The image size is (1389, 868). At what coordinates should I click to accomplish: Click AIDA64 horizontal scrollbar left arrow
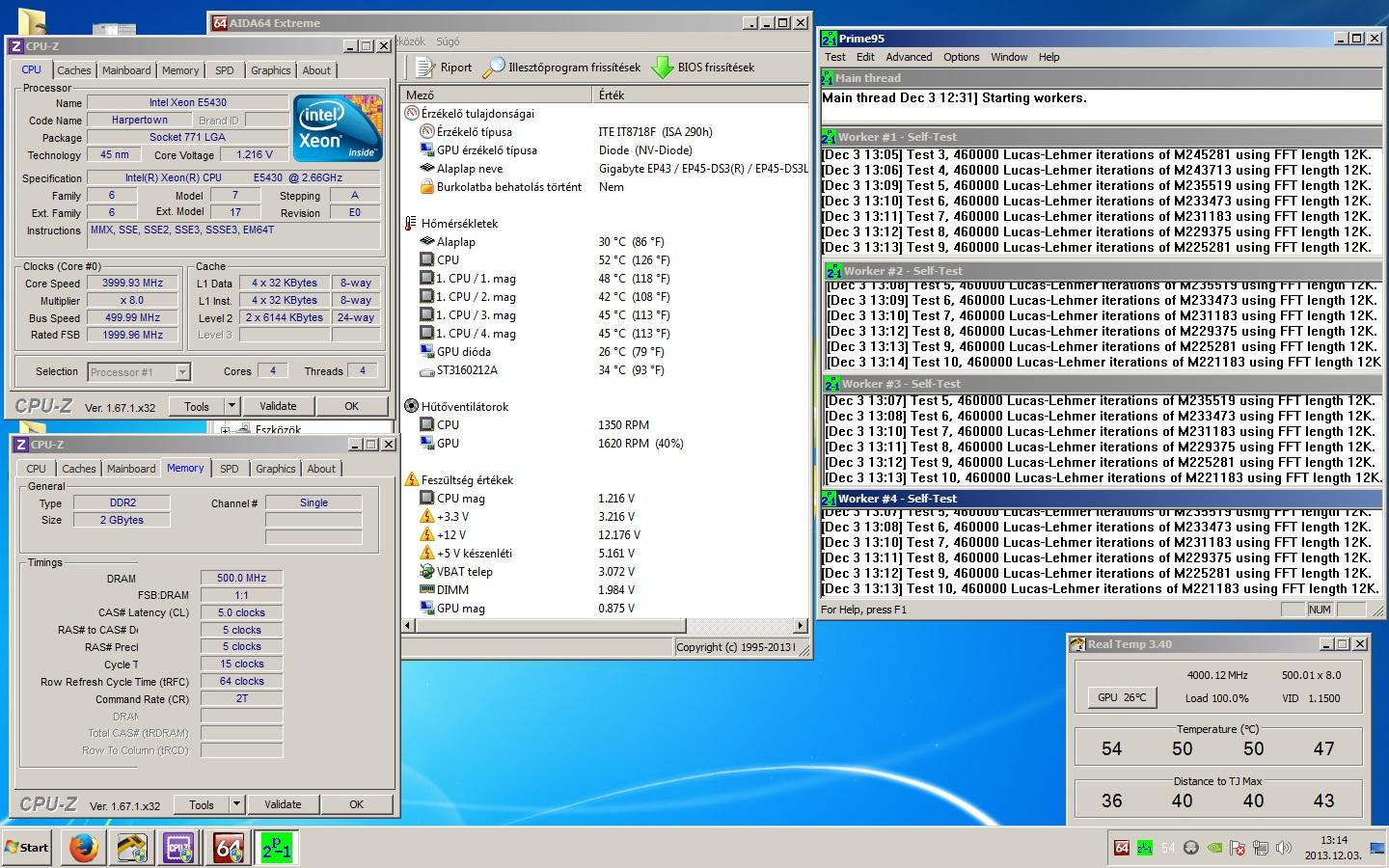click(408, 625)
